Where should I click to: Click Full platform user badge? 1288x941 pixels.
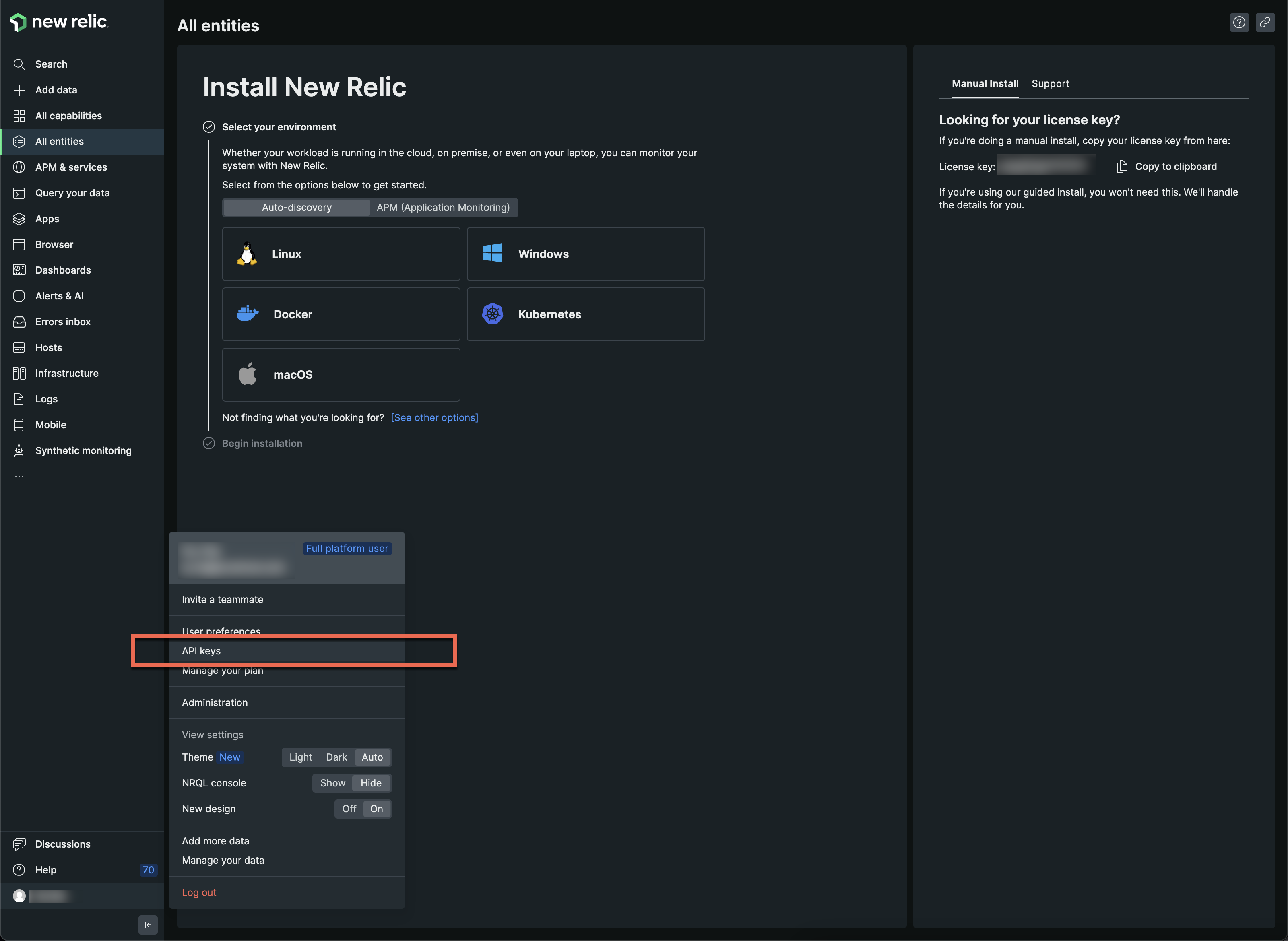pyautogui.click(x=347, y=549)
